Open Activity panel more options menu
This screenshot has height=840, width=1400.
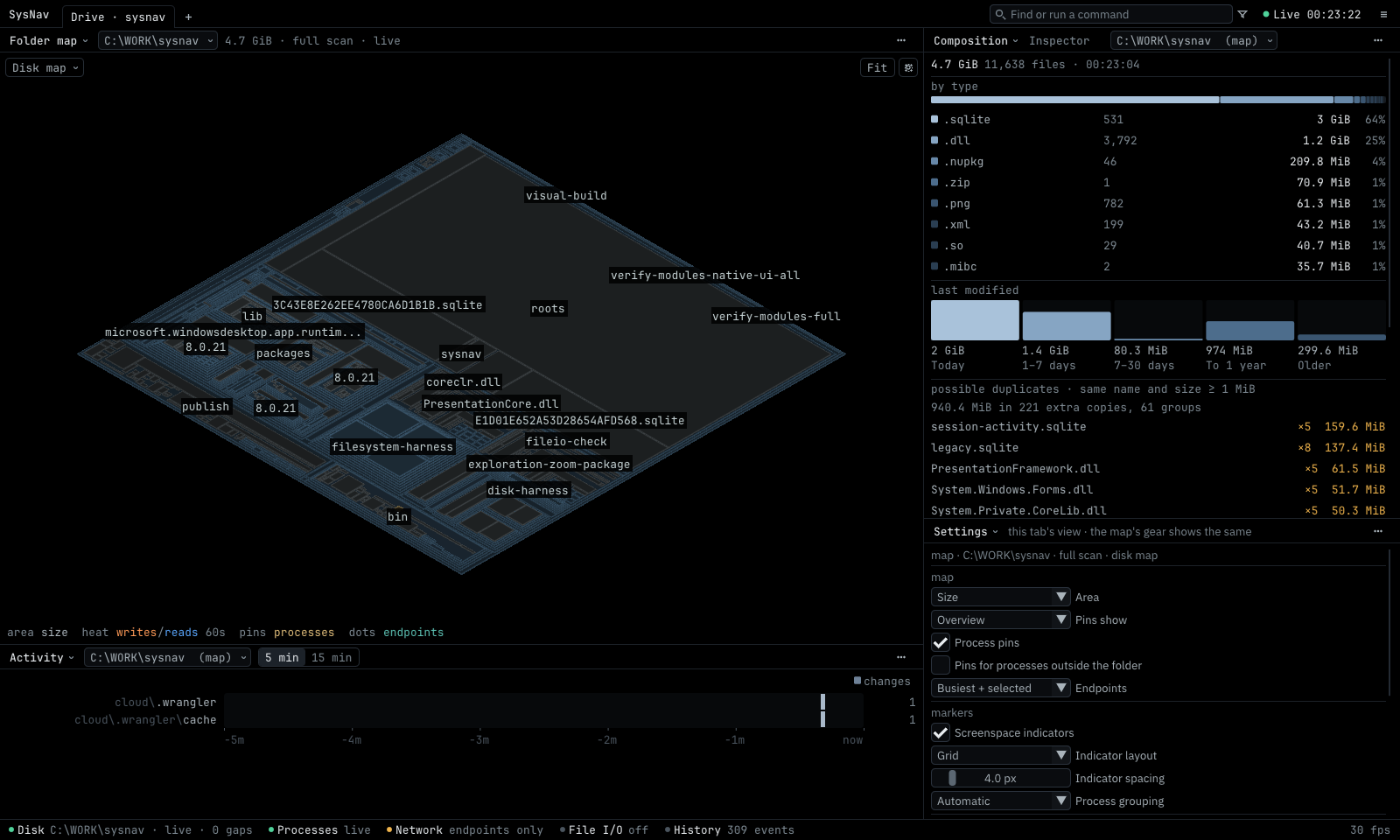(x=901, y=657)
